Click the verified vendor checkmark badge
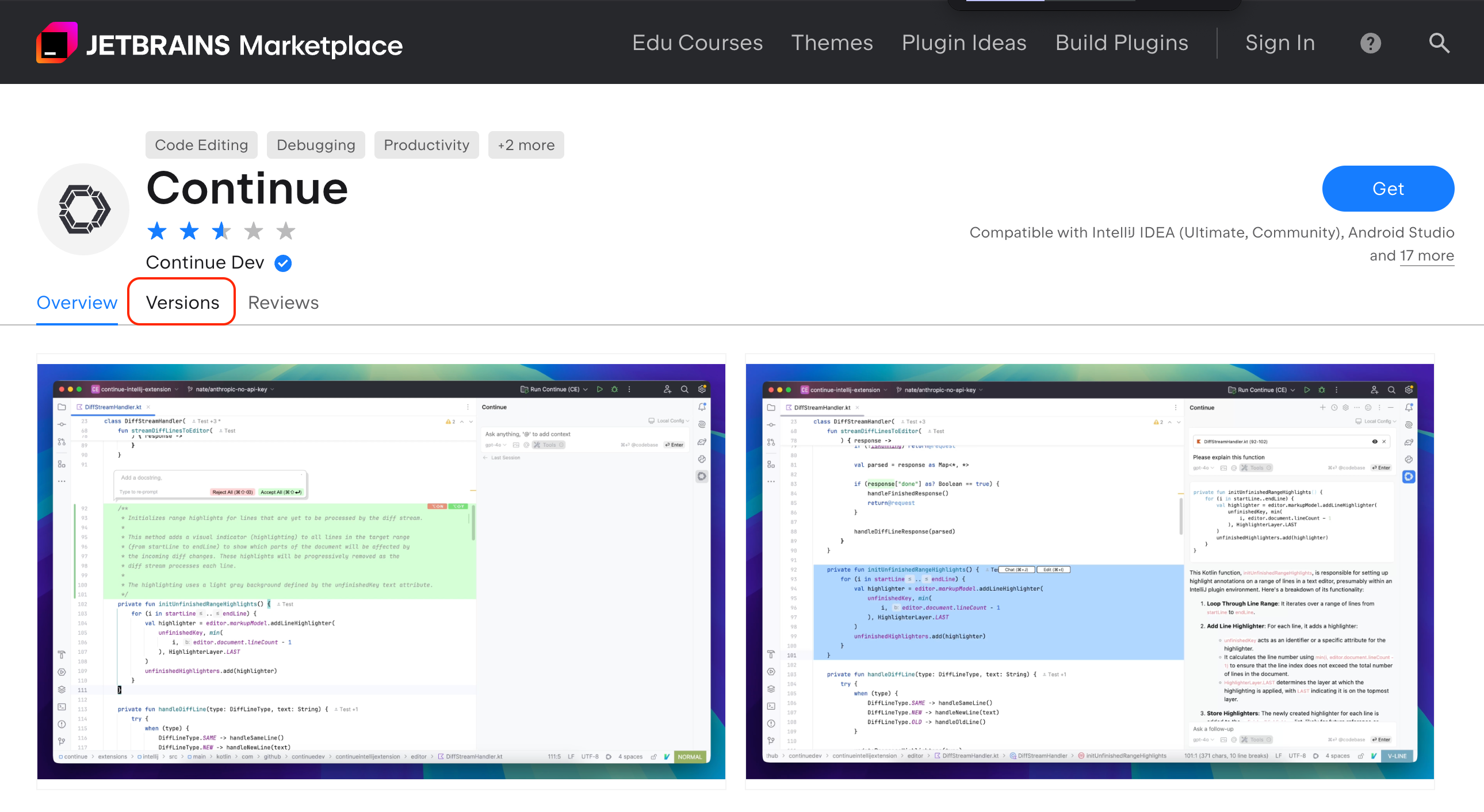Viewport: 1484px width, 812px height. [283, 263]
